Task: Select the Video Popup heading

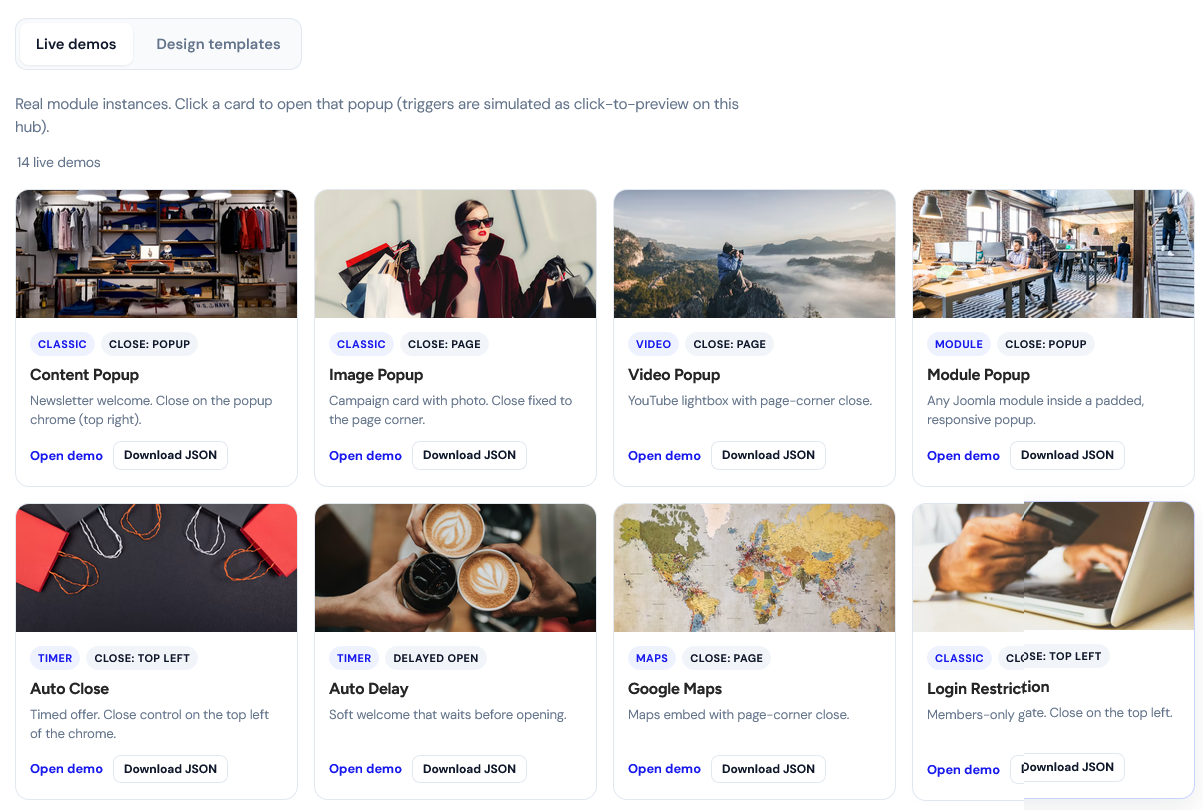Action: pos(674,375)
